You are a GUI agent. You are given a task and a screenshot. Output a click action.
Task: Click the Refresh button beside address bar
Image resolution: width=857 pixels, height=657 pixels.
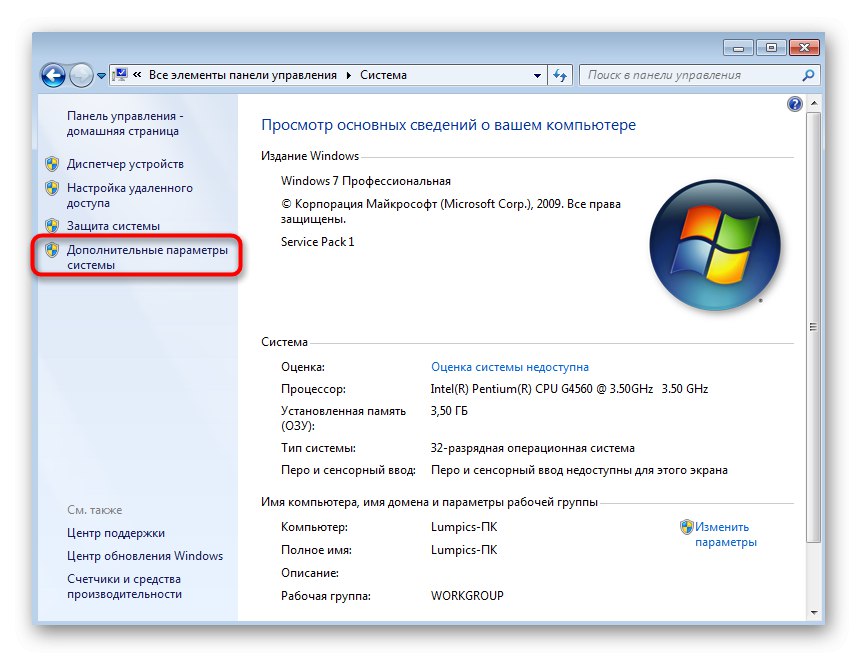pyautogui.click(x=560, y=75)
